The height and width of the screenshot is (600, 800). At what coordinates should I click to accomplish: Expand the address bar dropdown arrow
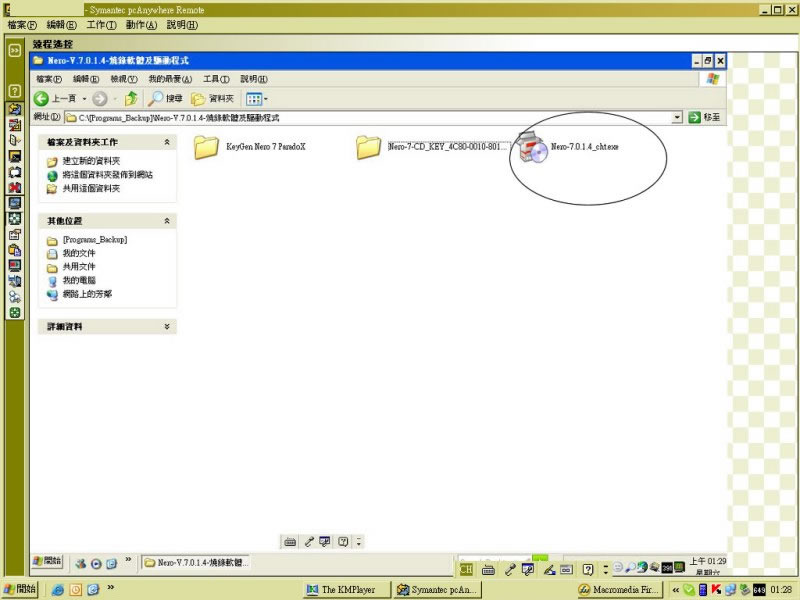[x=677, y=117]
